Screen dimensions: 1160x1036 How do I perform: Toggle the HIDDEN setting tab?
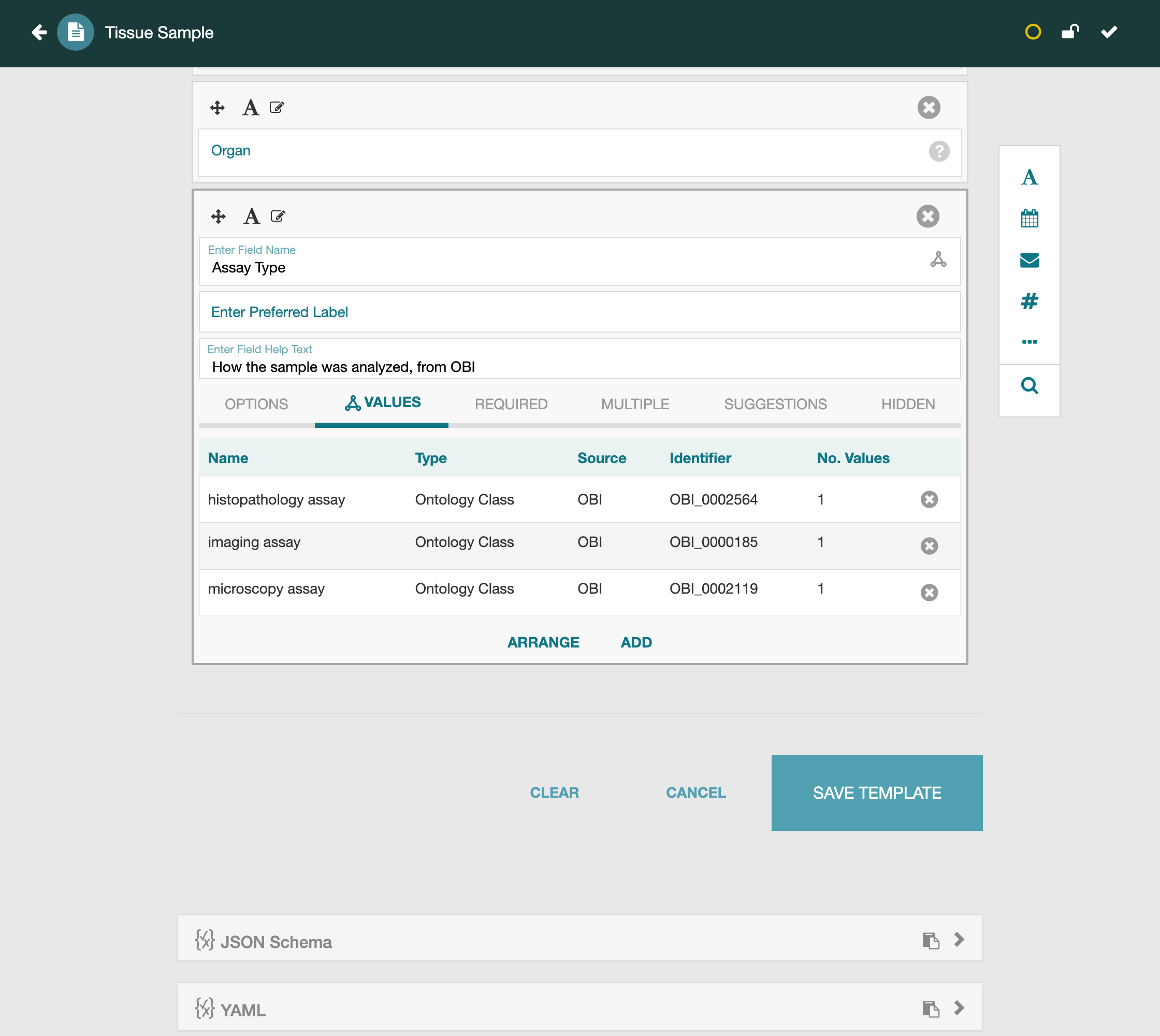click(908, 404)
